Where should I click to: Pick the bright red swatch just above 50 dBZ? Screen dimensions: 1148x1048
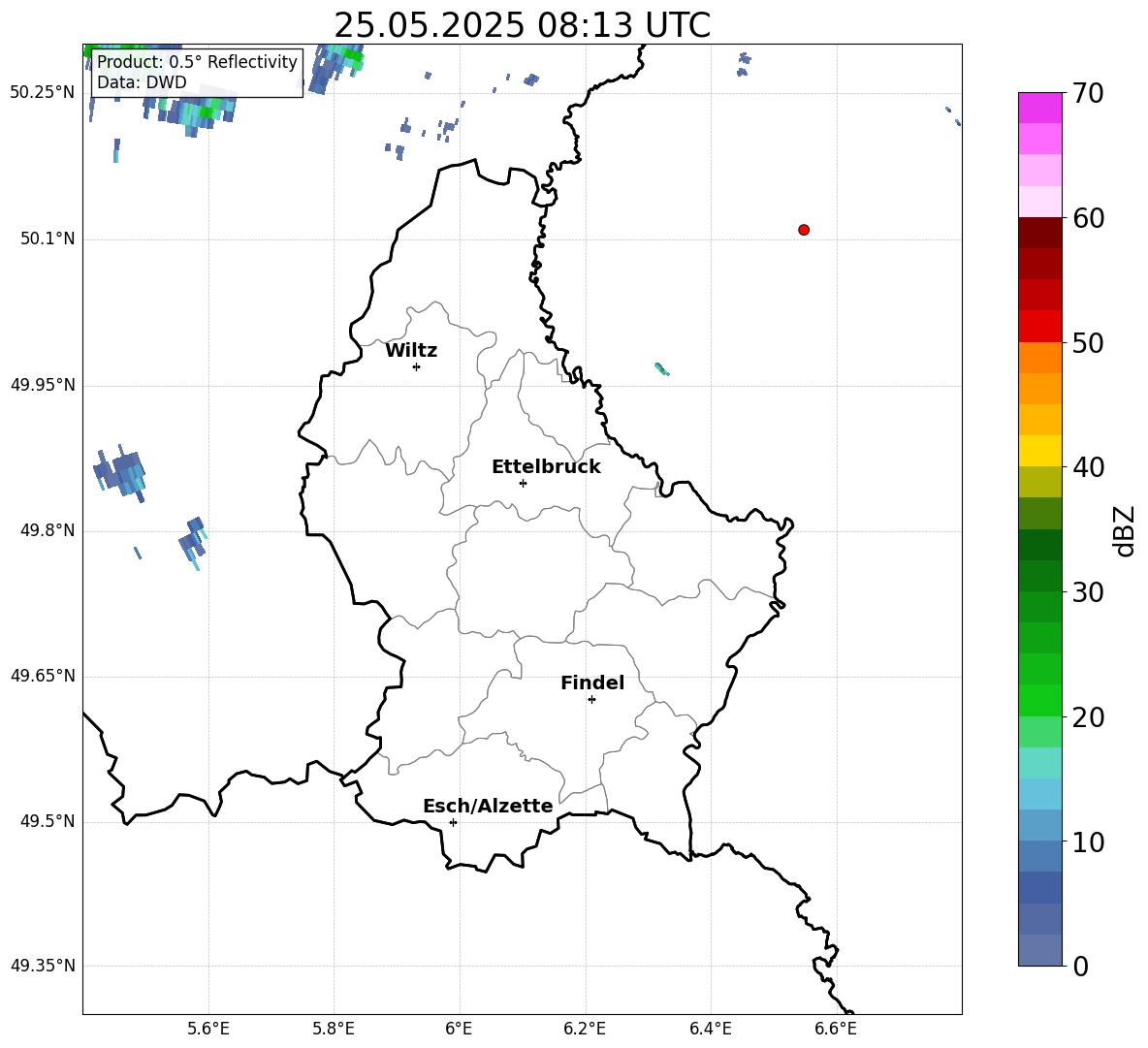(1039, 327)
